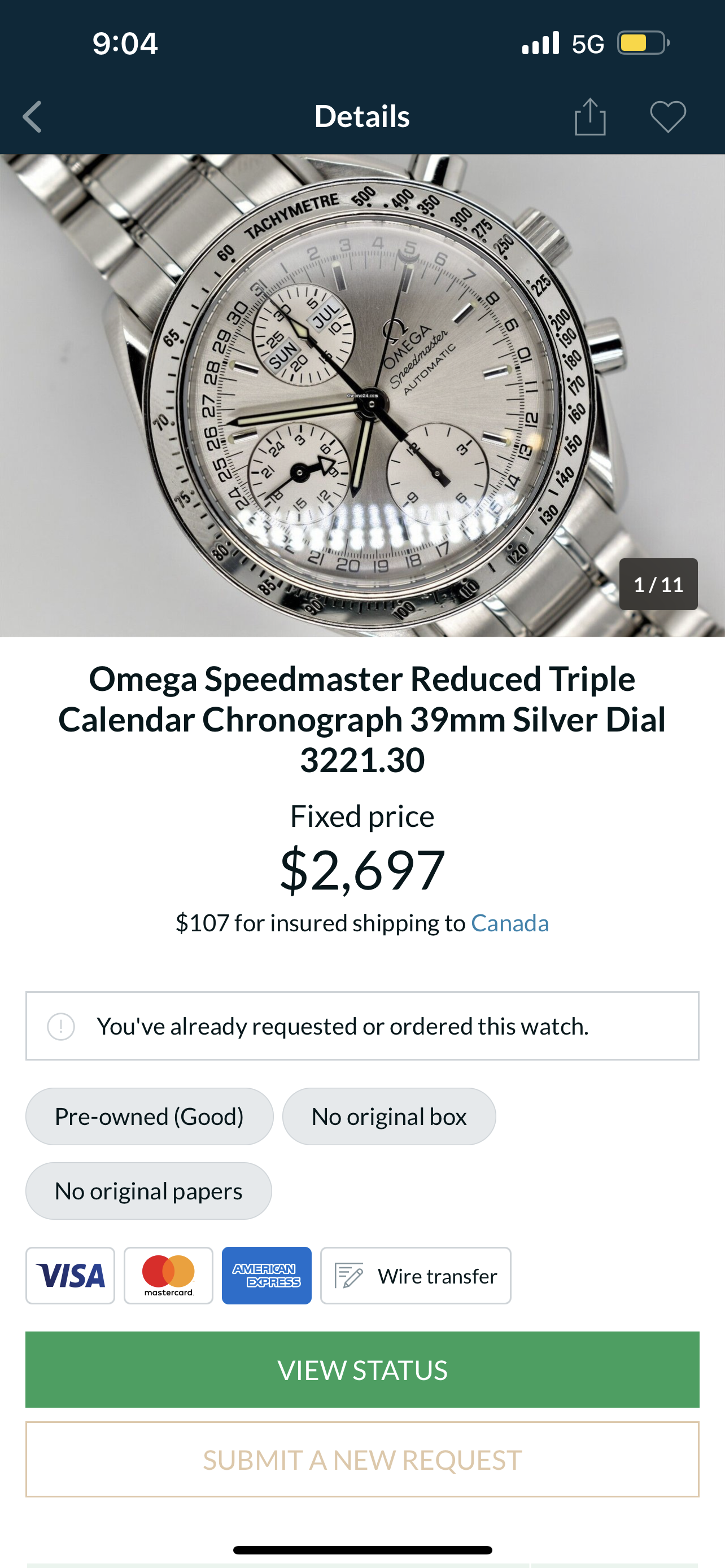This screenshot has width=725, height=1568.
Task: Tap the battery indicator in status bar
Action: click(x=643, y=43)
